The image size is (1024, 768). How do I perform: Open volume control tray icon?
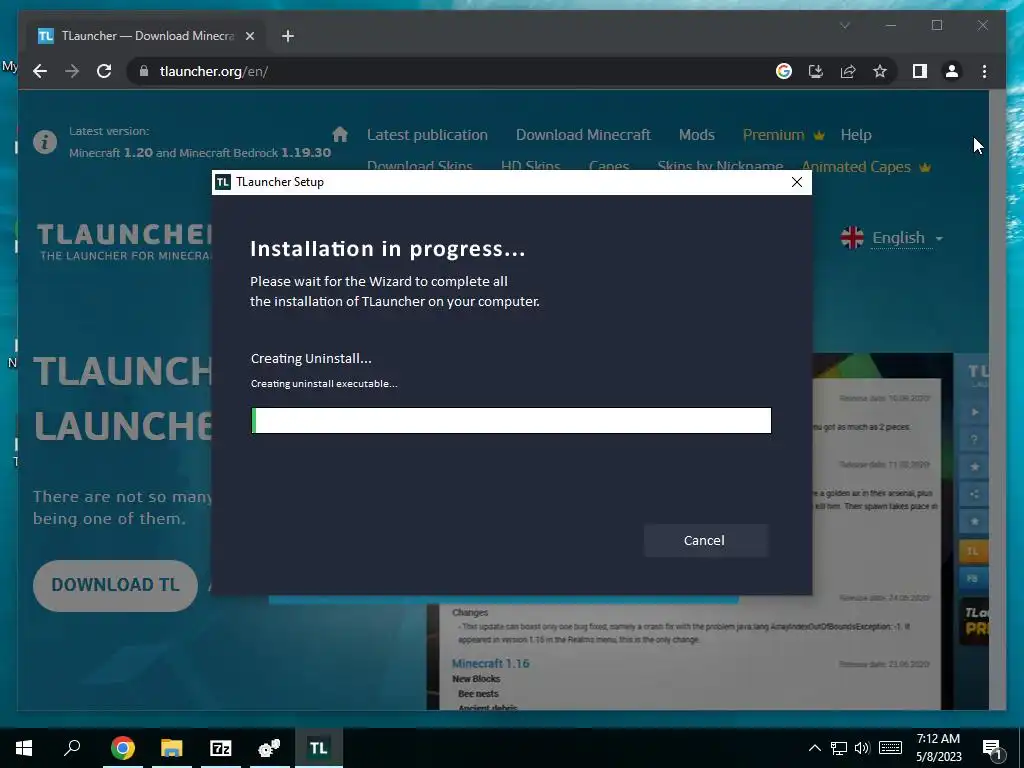862,748
